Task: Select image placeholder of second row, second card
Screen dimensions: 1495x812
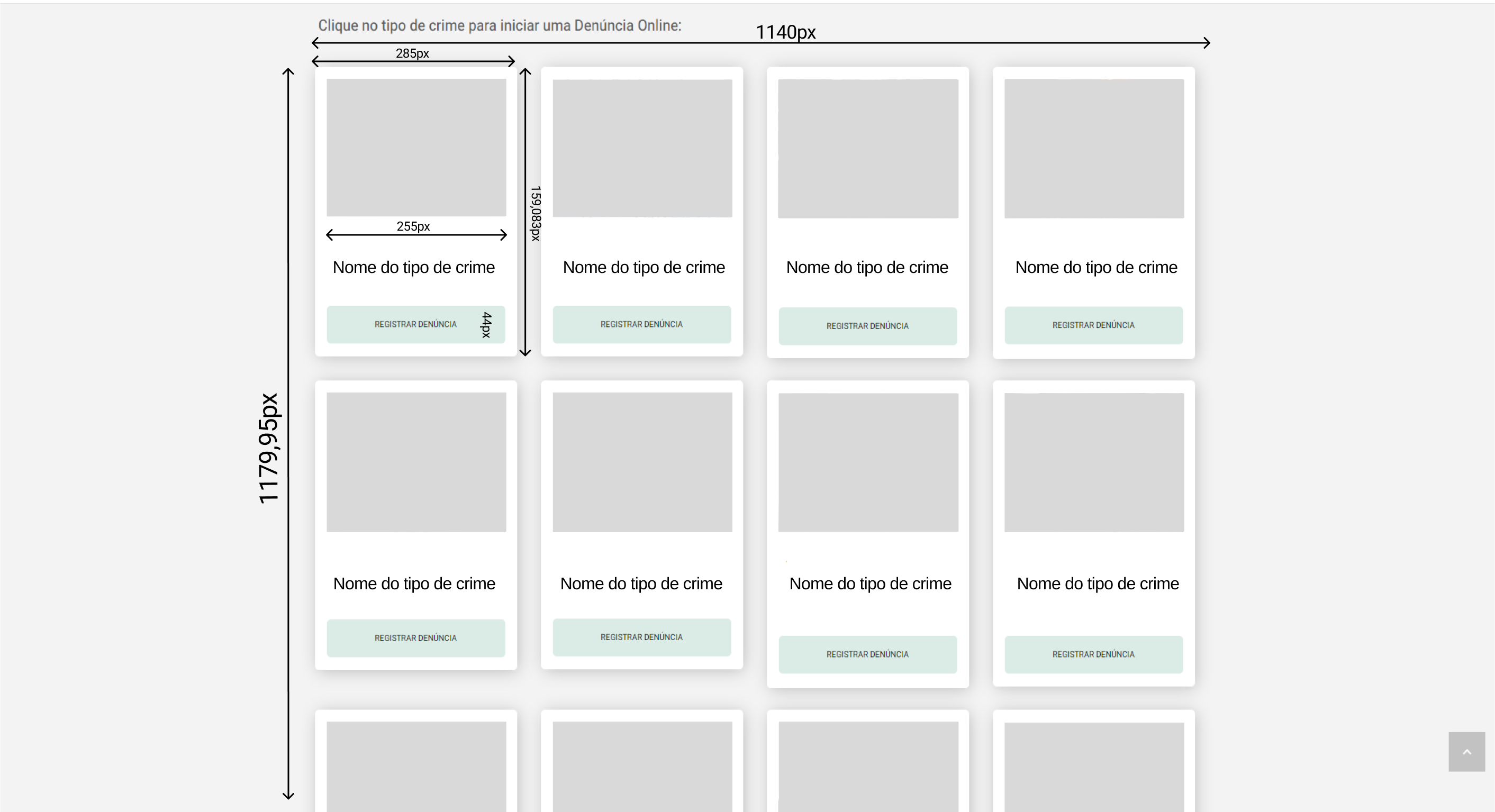Action: pyautogui.click(x=642, y=462)
